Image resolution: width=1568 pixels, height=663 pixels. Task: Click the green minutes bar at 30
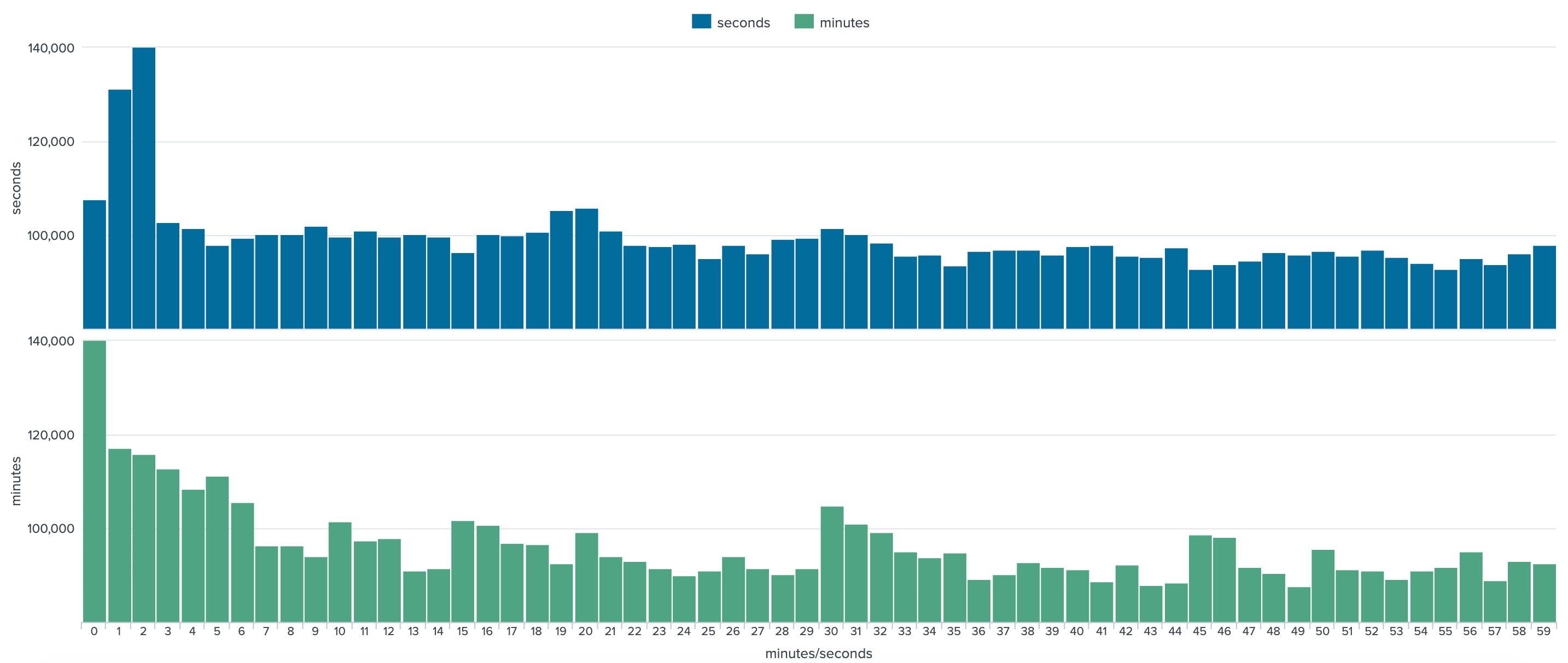(832, 564)
